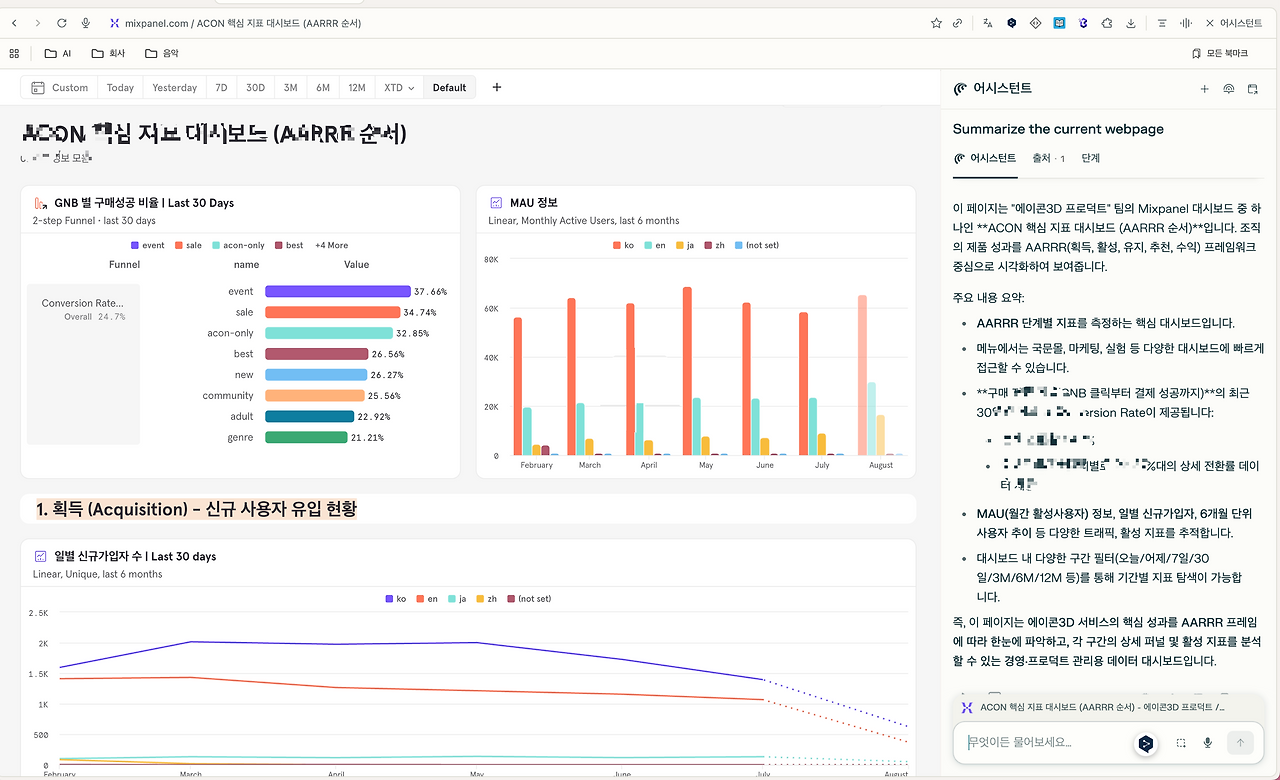Viewport: 1280px width, 780px height.
Task: Copy the page link using the chain icon
Action: (x=957, y=23)
